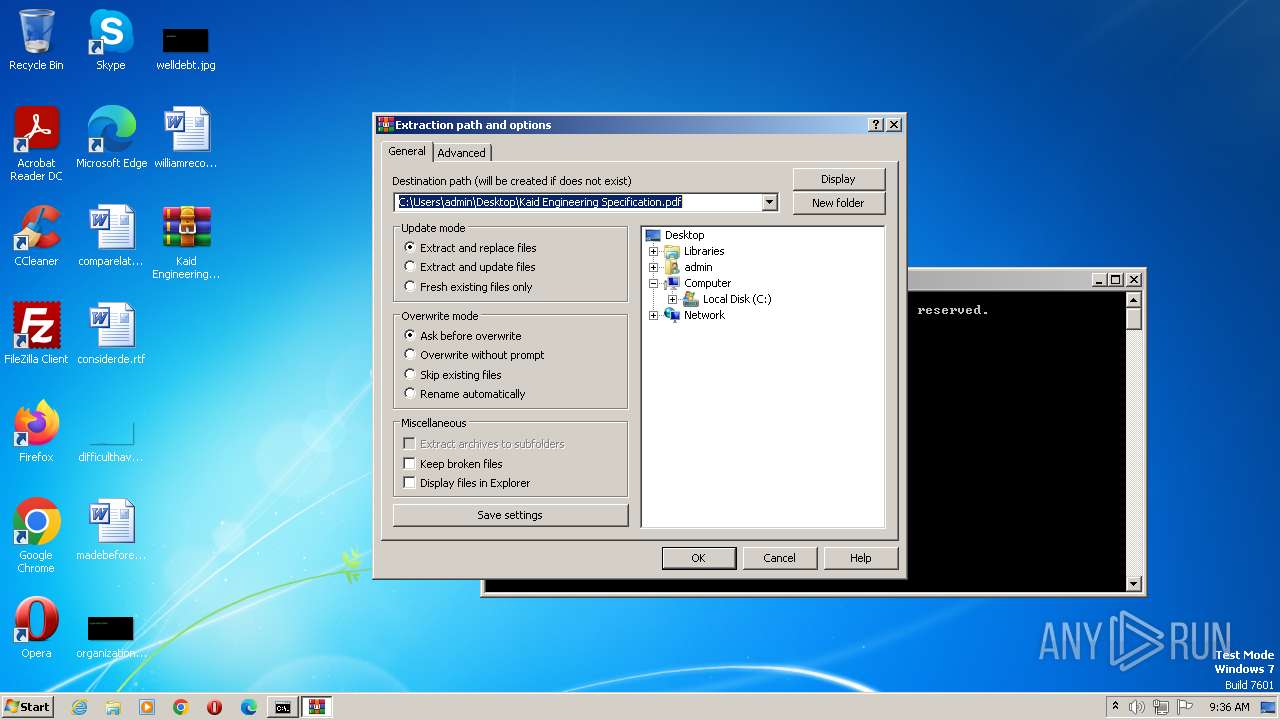Click the clock showing 9:36 AM
Viewport: 1280px width, 720px height.
tap(1229, 707)
